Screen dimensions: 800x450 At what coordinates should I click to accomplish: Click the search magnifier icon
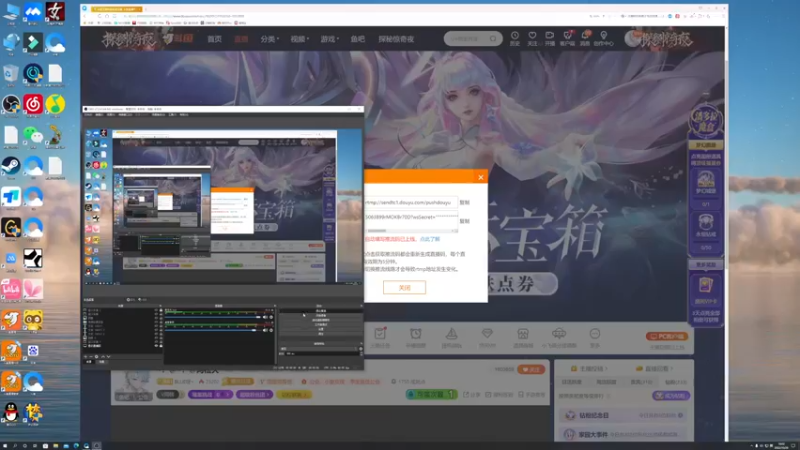(493, 39)
